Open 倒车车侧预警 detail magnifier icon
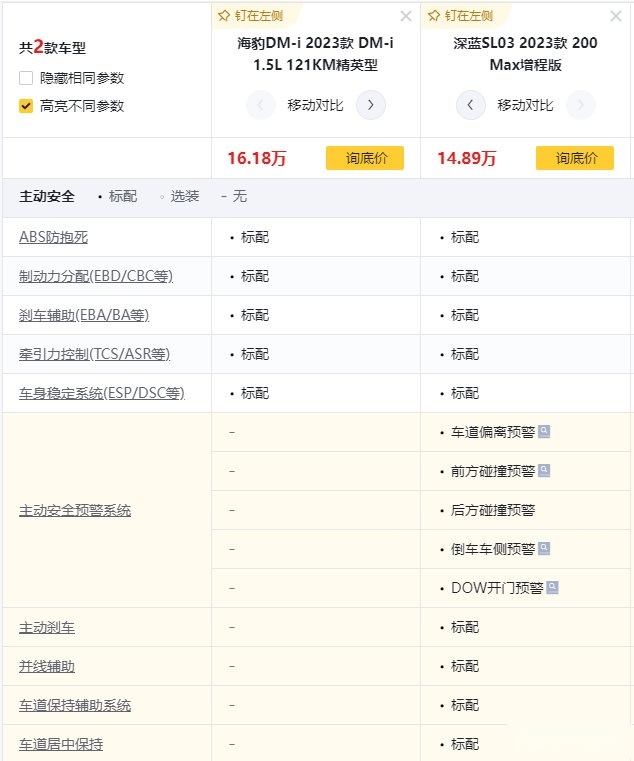The width and height of the screenshot is (634, 761). pyautogui.click(x=544, y=548)
